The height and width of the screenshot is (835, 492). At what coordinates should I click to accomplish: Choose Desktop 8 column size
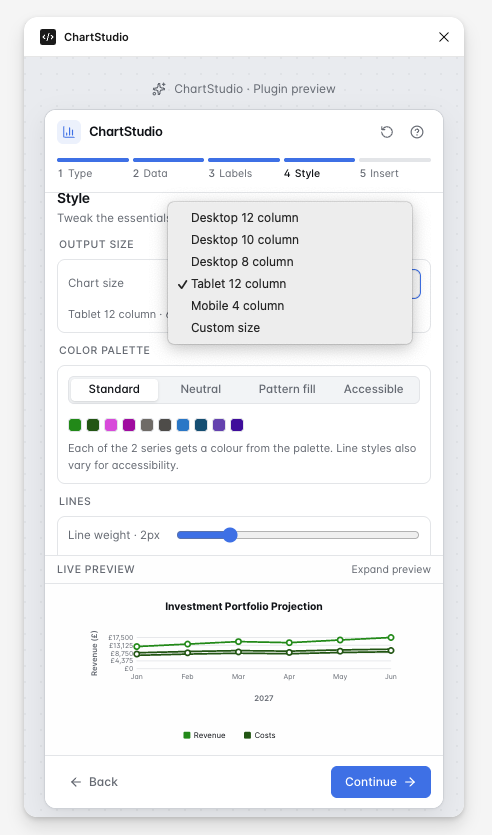point(290,261)
